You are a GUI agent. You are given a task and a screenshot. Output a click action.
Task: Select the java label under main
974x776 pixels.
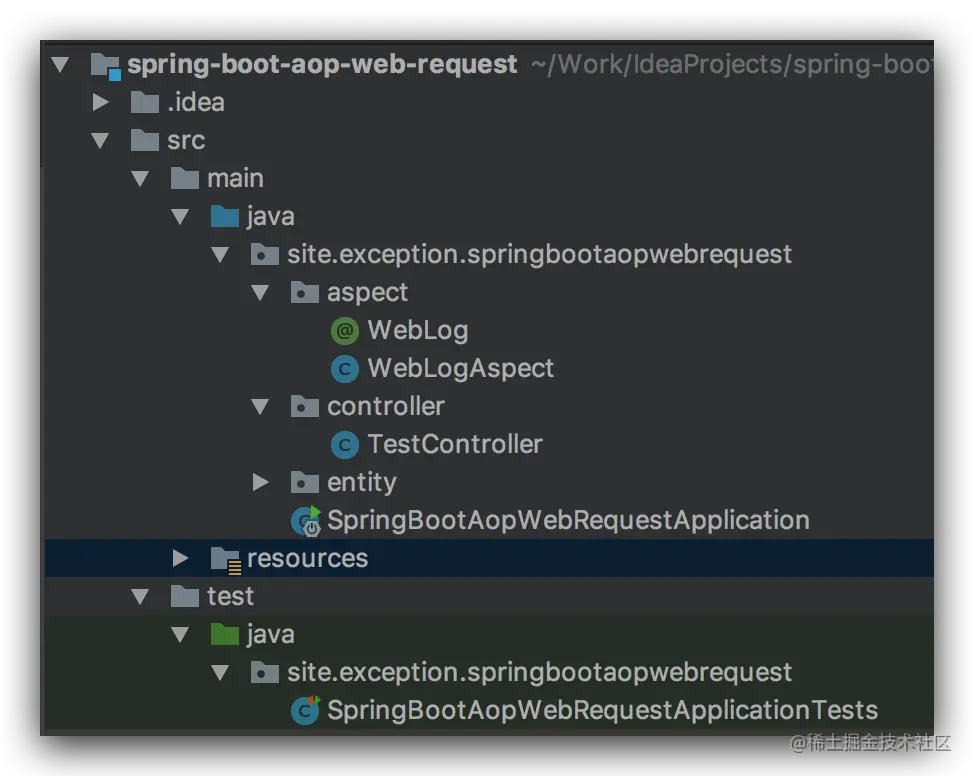[x=270, y=217]
